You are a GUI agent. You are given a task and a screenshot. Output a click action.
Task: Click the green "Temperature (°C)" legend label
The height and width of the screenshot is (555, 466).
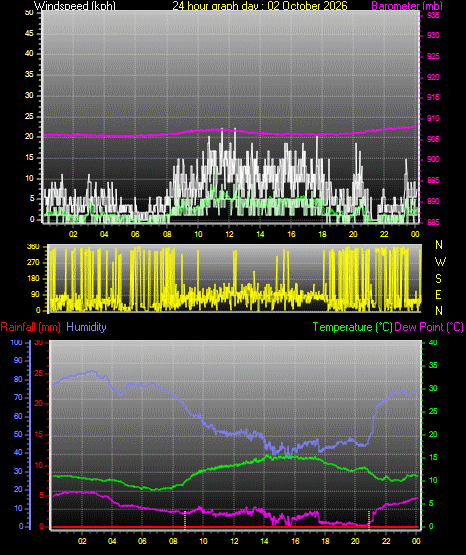coord(352,327)
